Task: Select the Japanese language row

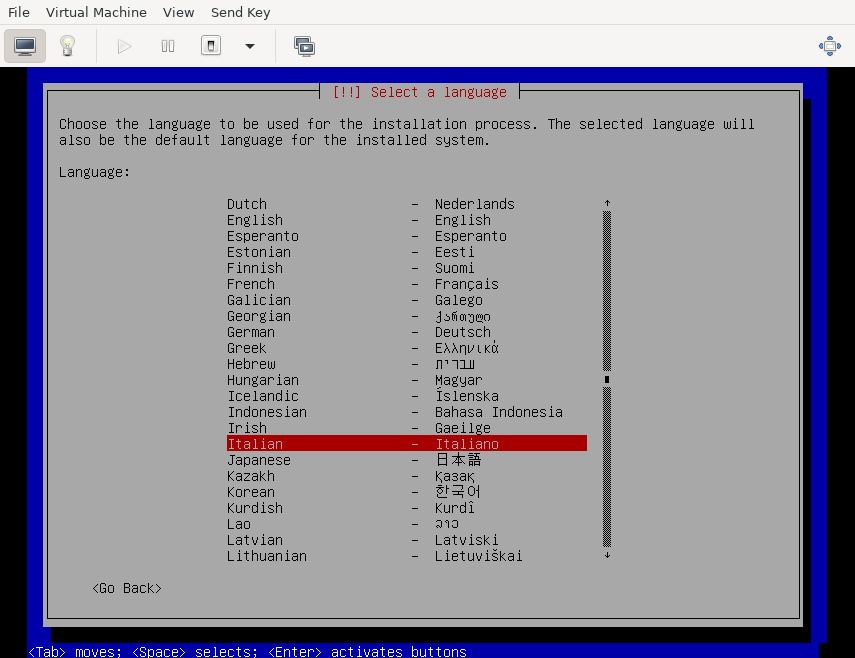Action: (x=407, y=460)
